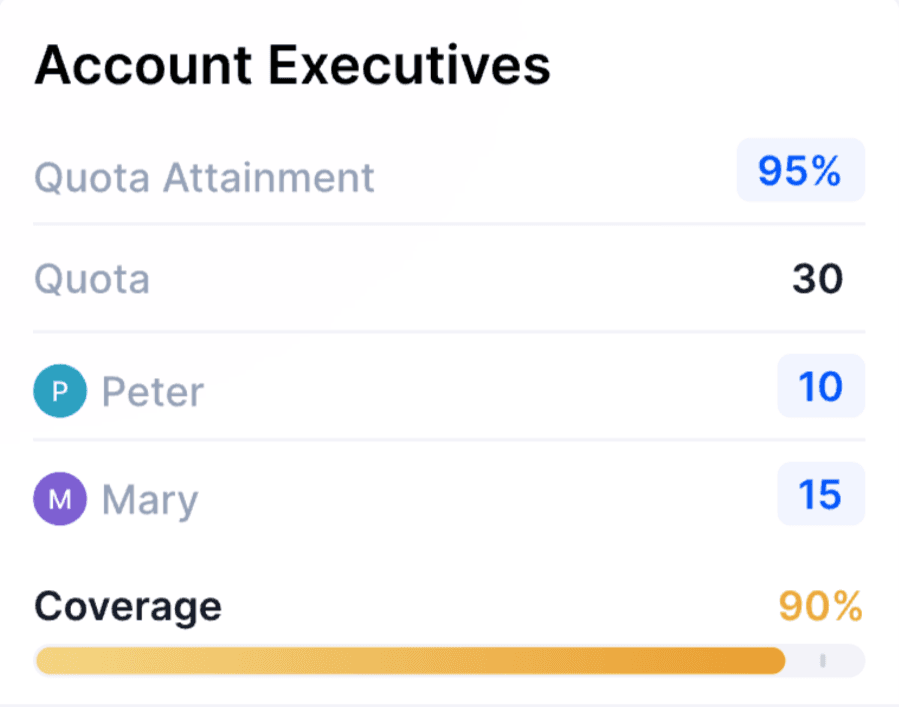The width and height of the screenshot is (899, 707).
Task: Click the divider line below Quota row
Action: point(449,331)
